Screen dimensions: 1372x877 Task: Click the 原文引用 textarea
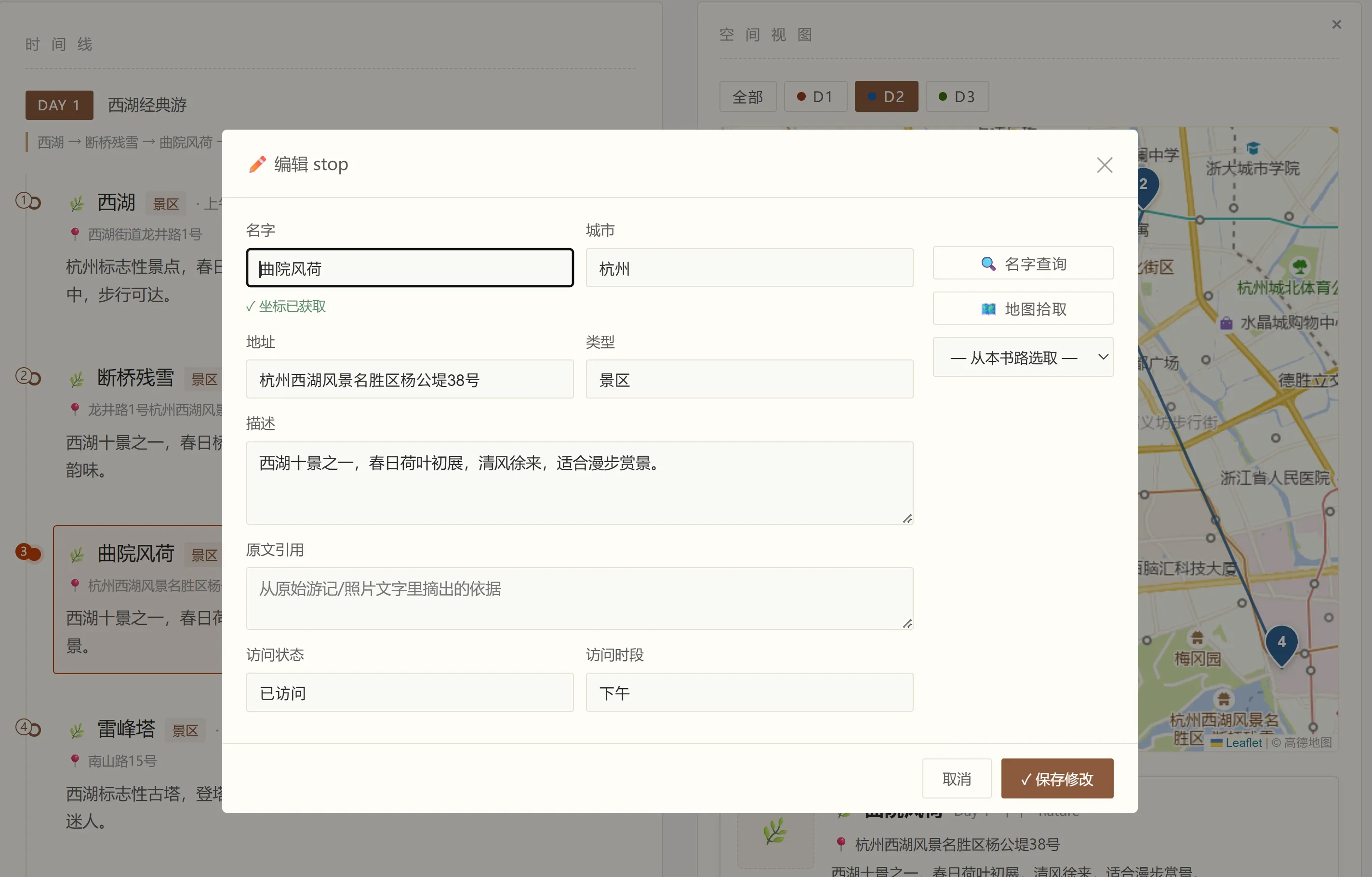pyautogui.click(x=579, y=598)
